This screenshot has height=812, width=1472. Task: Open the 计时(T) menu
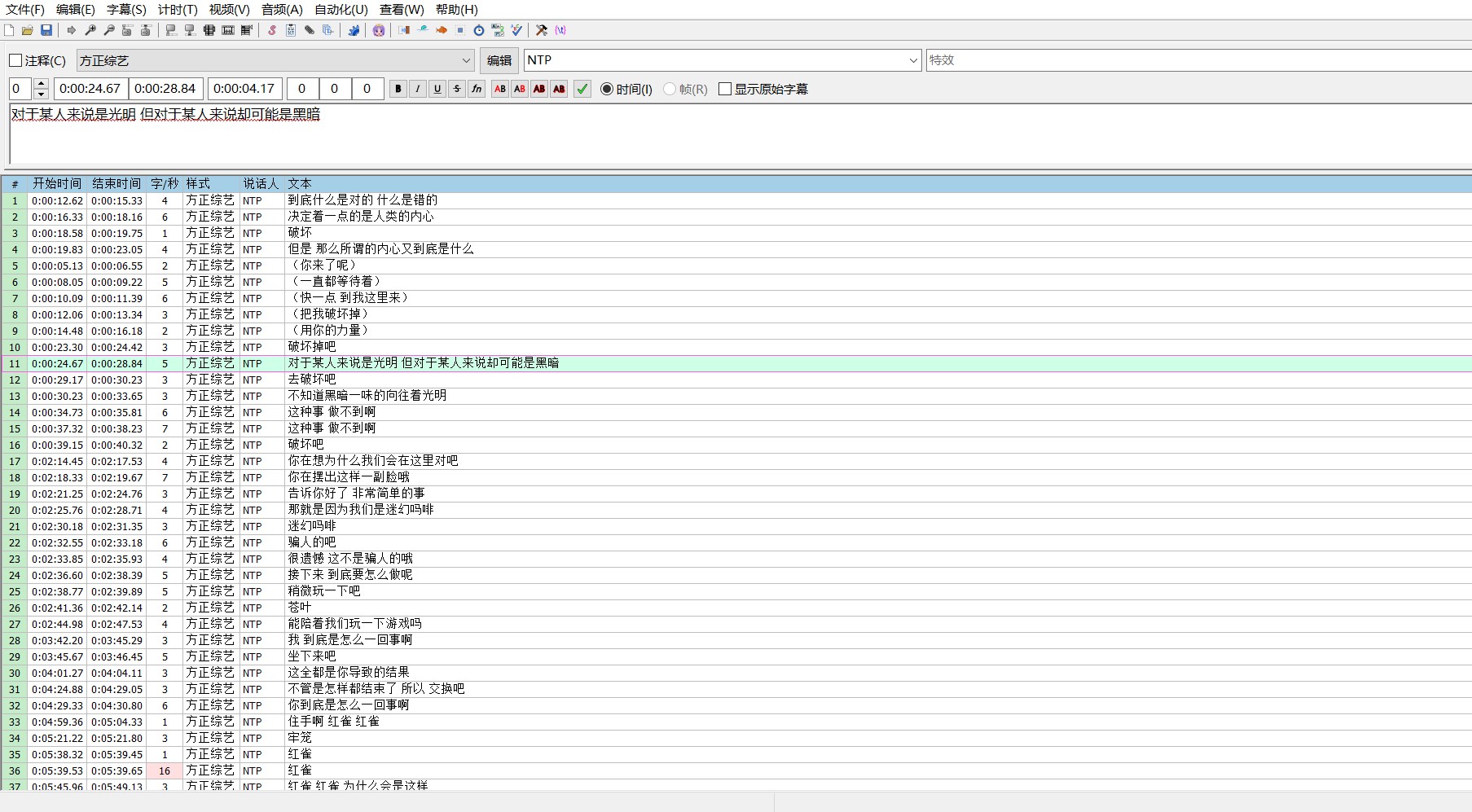pyautogui.click(x=178, y=10)
